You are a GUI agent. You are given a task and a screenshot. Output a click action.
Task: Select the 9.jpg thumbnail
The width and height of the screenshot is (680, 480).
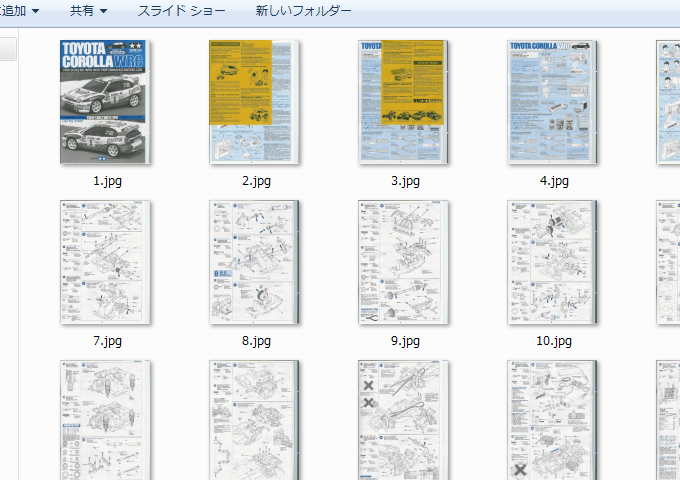[403, 262]
